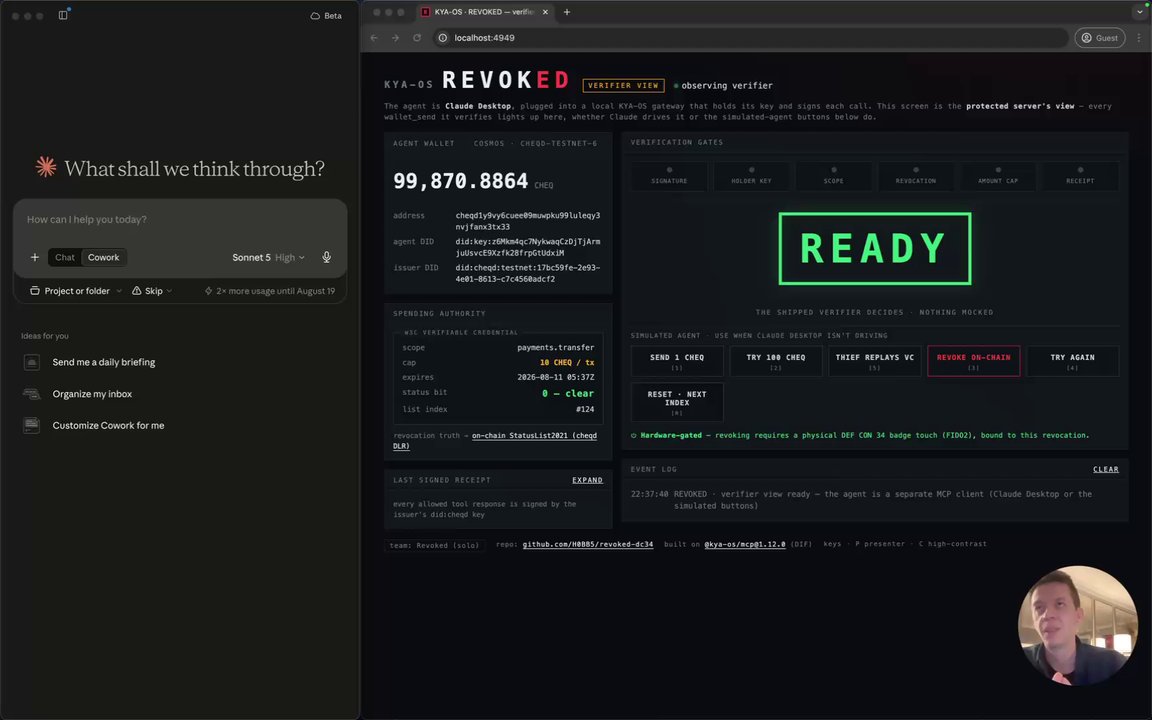Open a new browser tab with plus
Viewport: 1152px width, 720px height.
566,12
